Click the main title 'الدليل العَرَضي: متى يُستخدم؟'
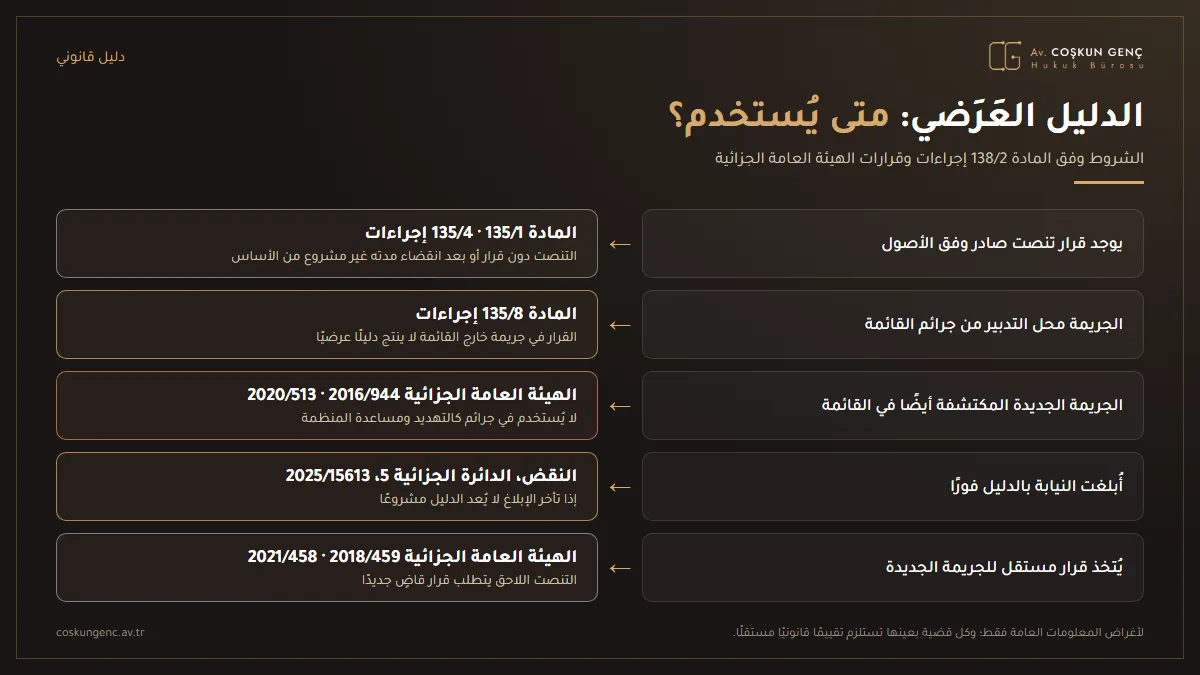Image resolution: width=1200 pixels, height=675 pixels. [906, 115]
